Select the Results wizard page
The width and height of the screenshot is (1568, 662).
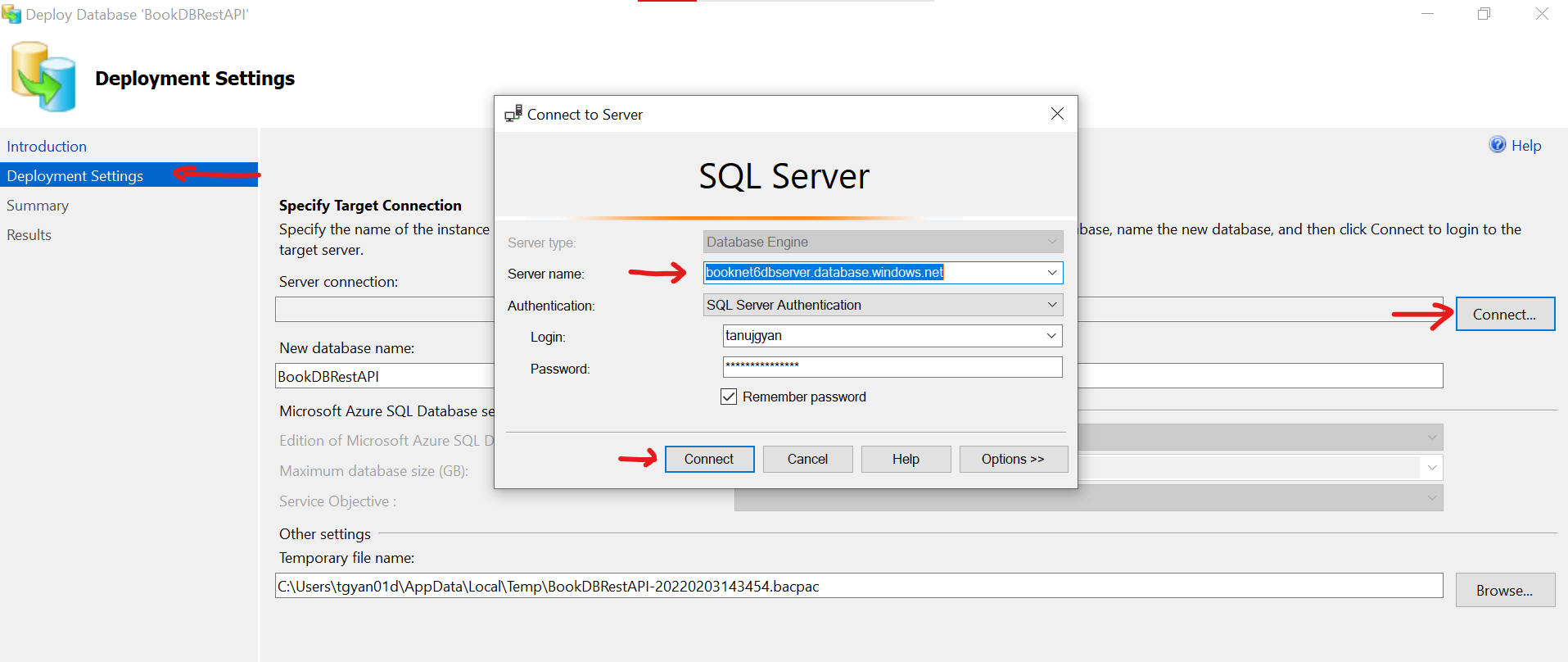point(29,235)
